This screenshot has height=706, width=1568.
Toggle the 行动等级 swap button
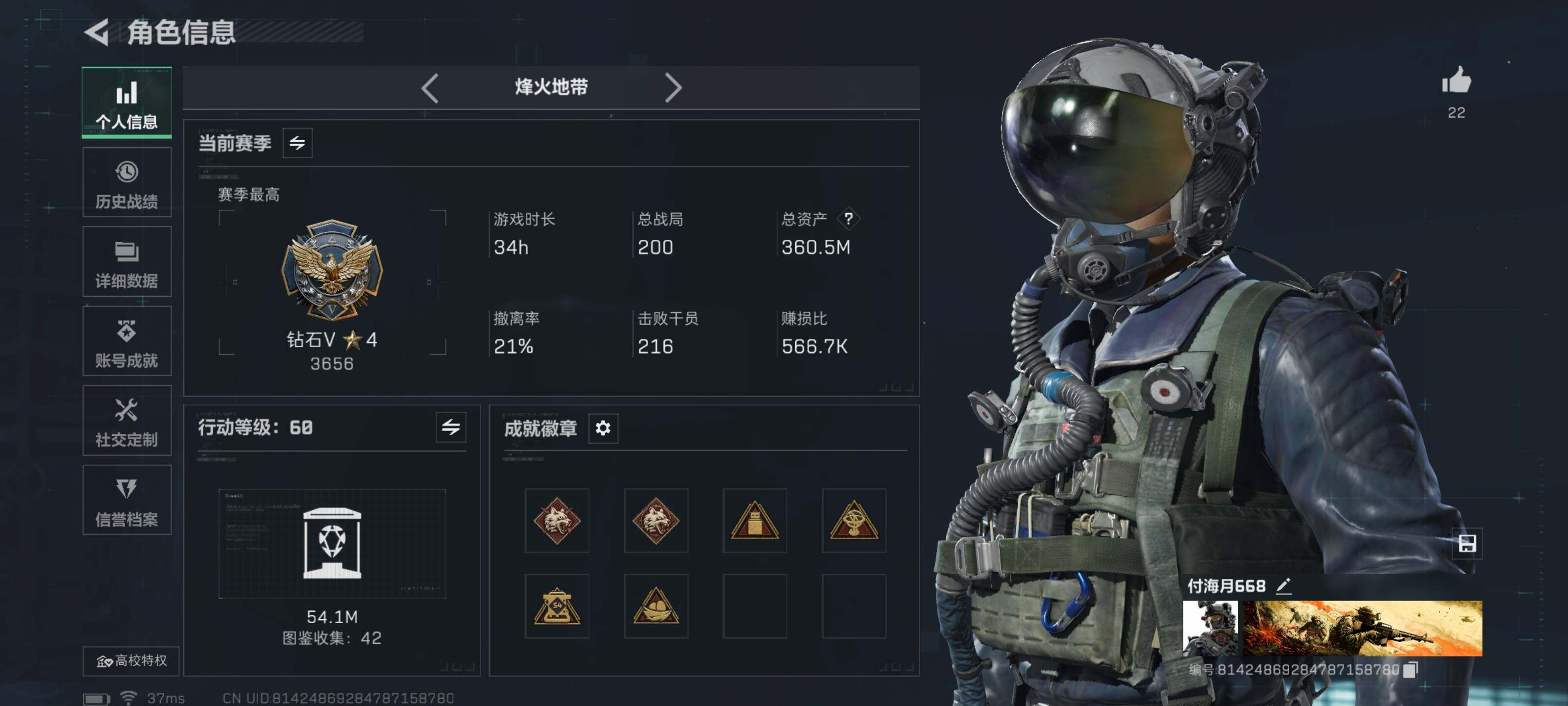(x=450, y=427)
